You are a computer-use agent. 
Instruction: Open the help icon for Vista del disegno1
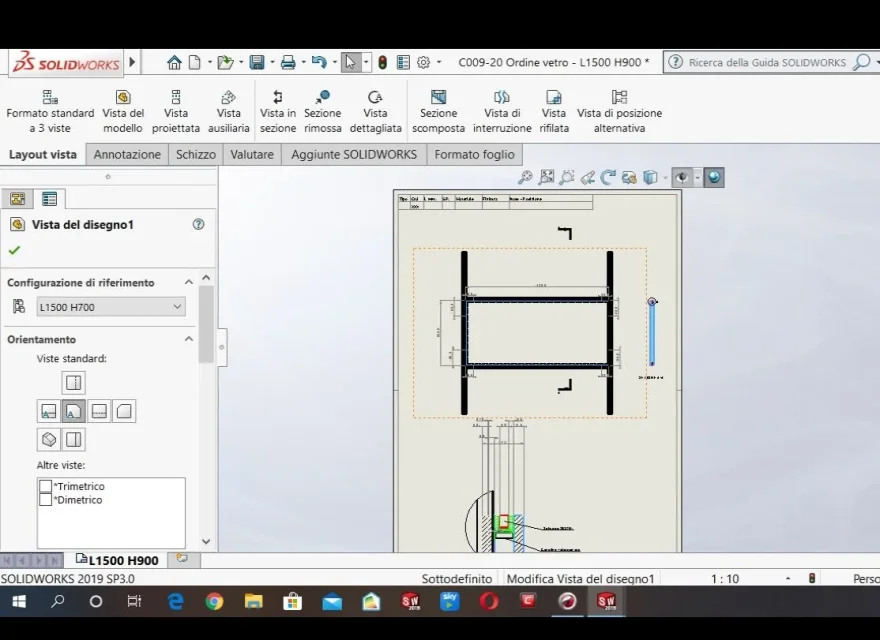pyautogui.click(x=198, y=224)
